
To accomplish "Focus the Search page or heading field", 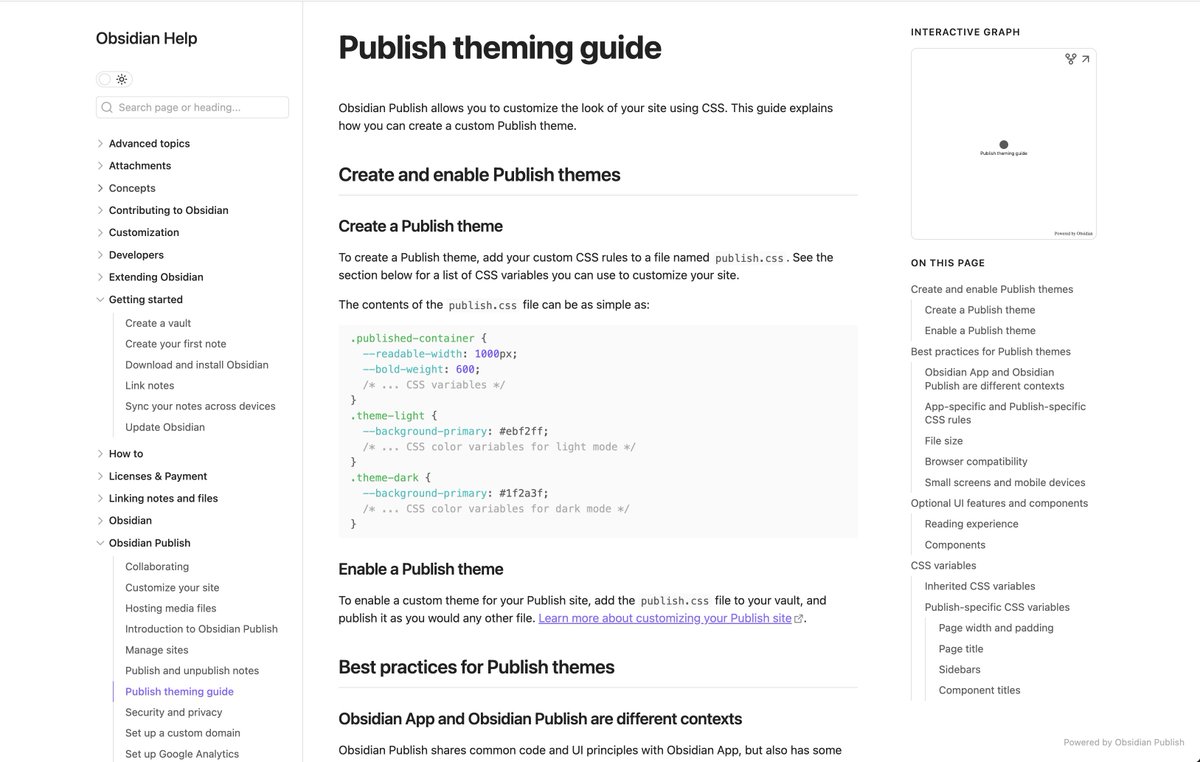I will click(192, 107).
